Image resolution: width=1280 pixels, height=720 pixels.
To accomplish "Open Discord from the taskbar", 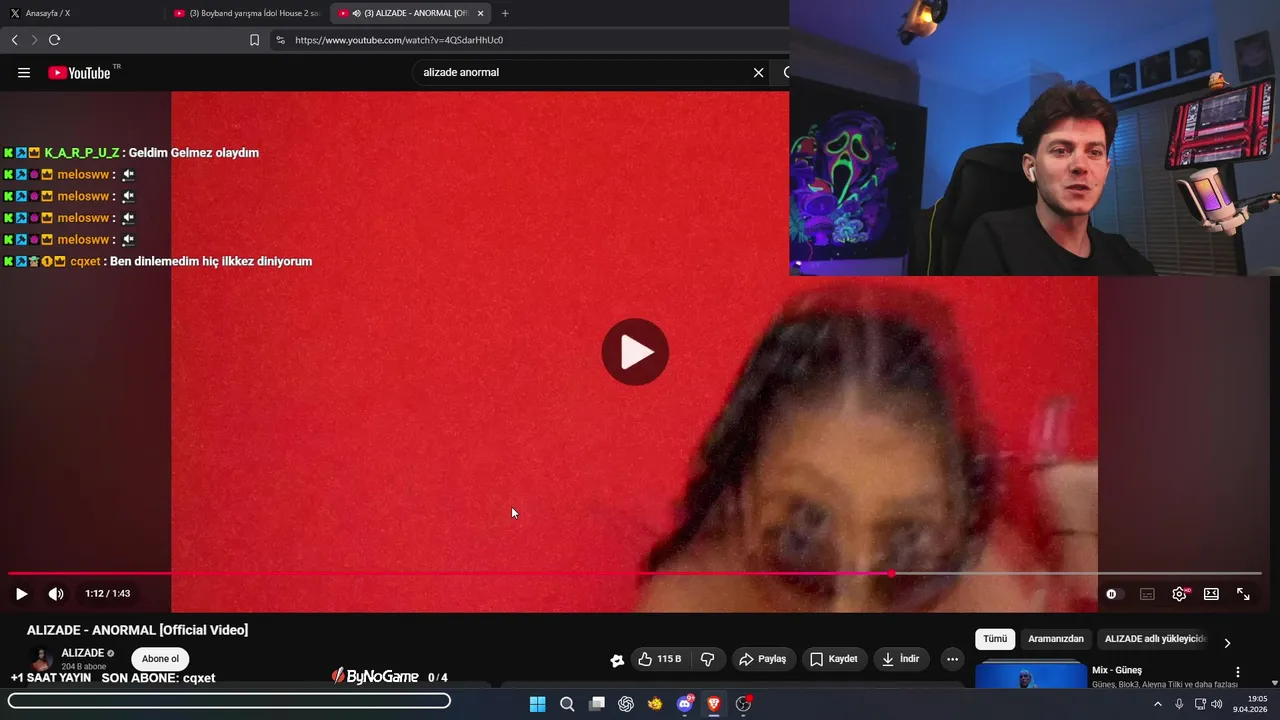I will click(685, 704).
